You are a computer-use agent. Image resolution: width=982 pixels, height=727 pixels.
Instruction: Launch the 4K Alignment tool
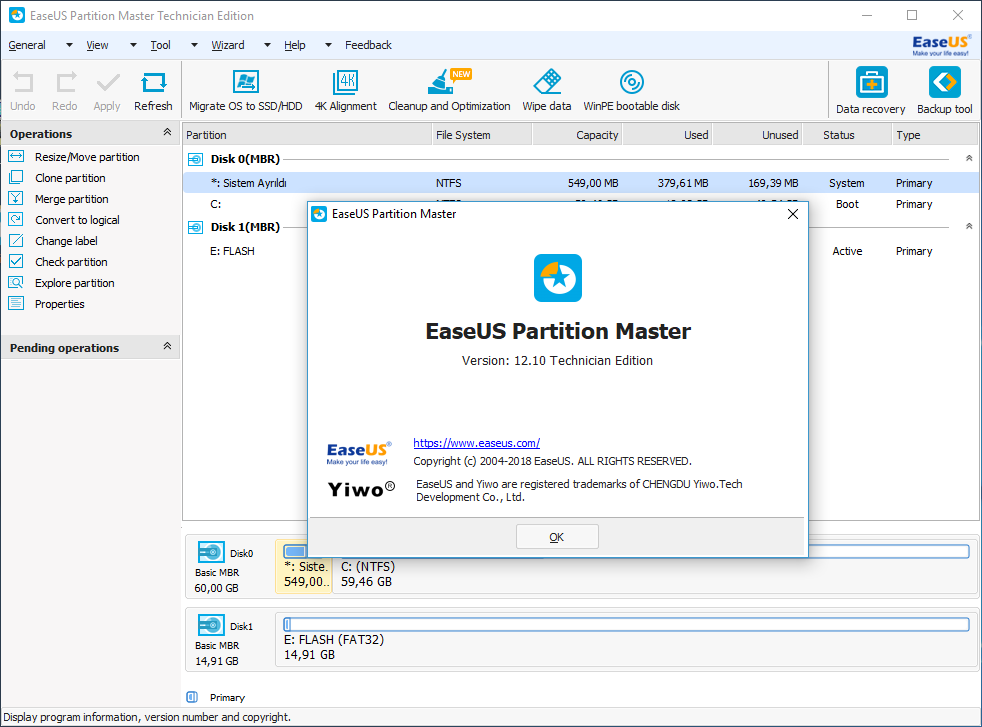[x=346, y=91]
